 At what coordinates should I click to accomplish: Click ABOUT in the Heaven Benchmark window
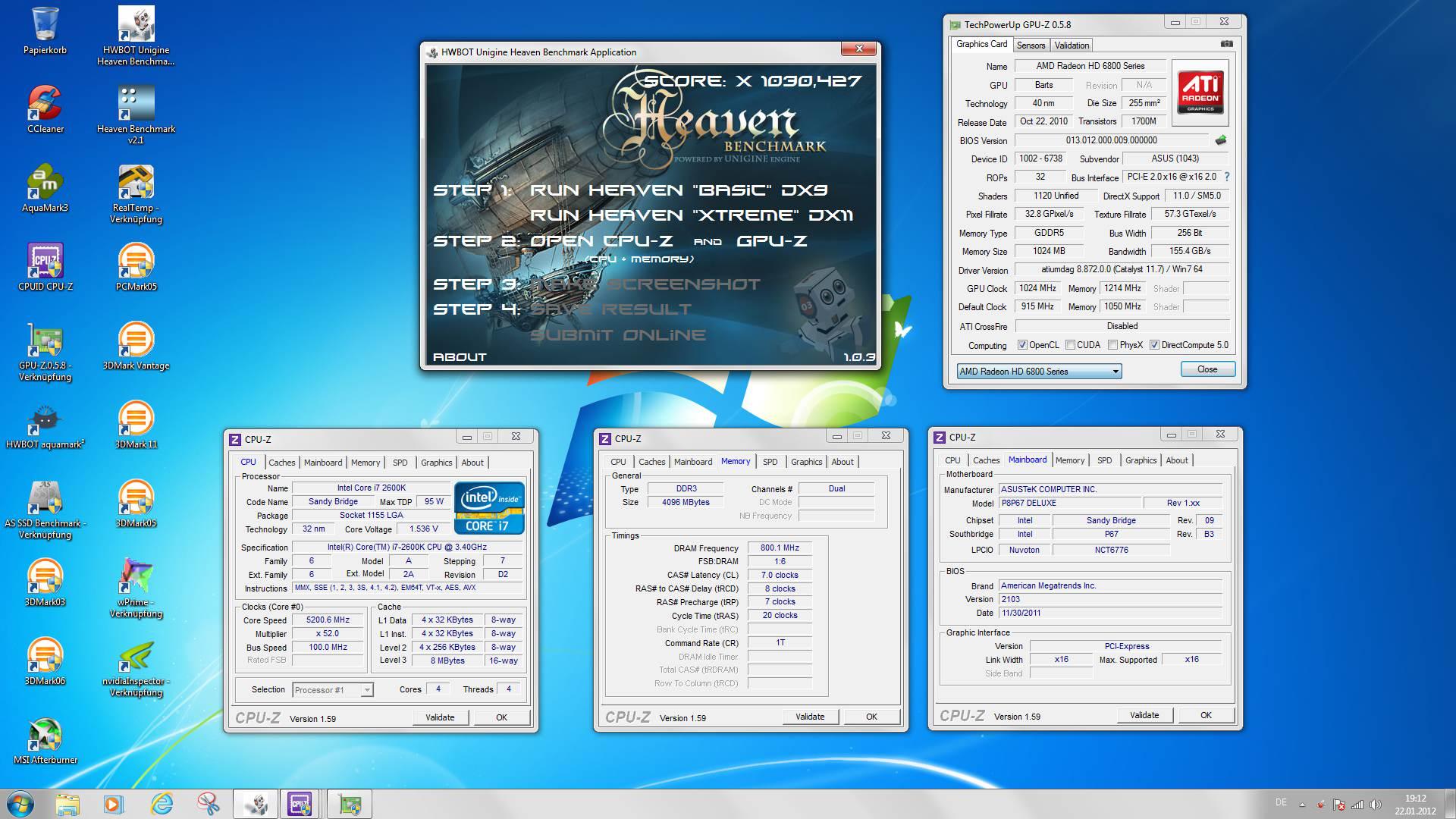click(x=460, y=356)
